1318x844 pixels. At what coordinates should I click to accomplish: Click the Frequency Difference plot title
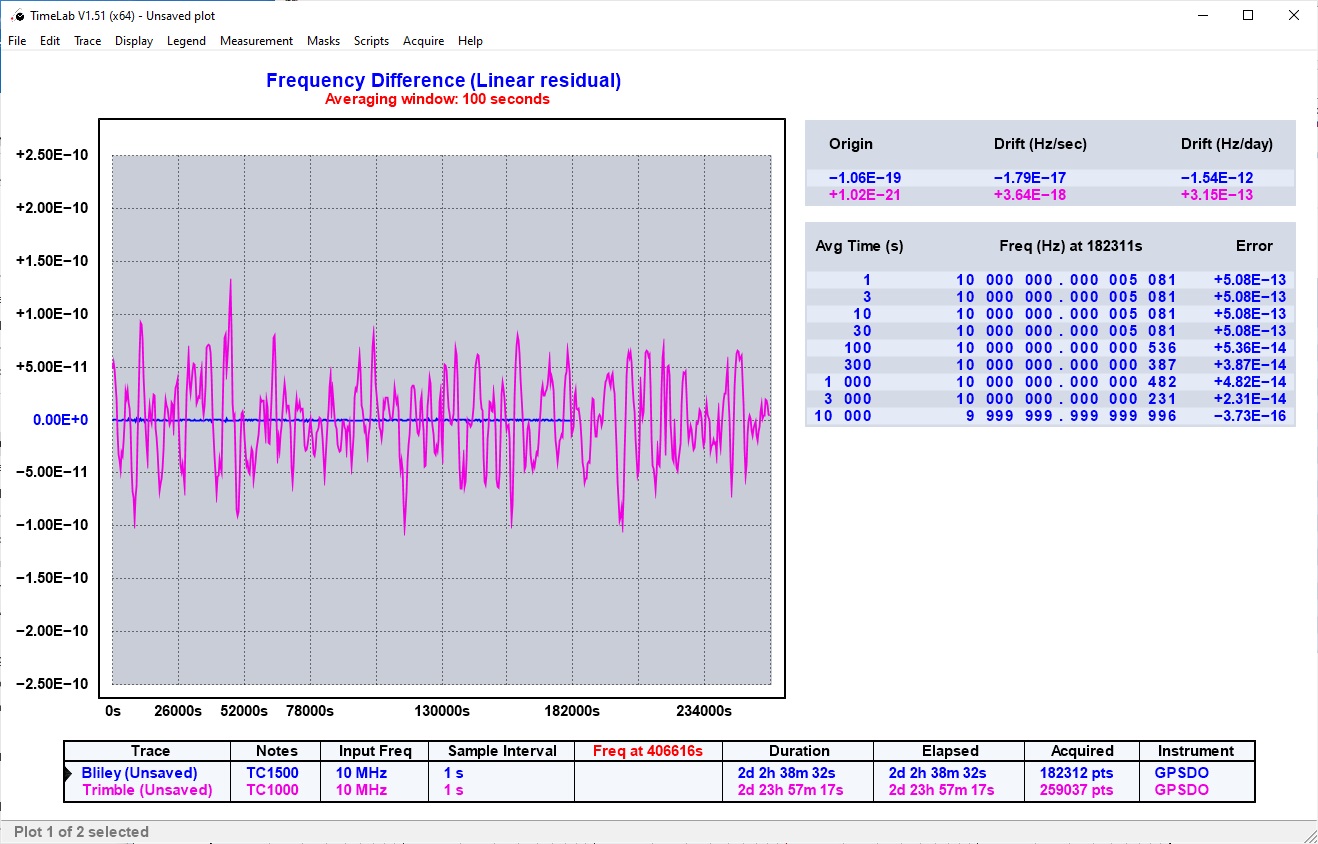(x=441, y=80)
